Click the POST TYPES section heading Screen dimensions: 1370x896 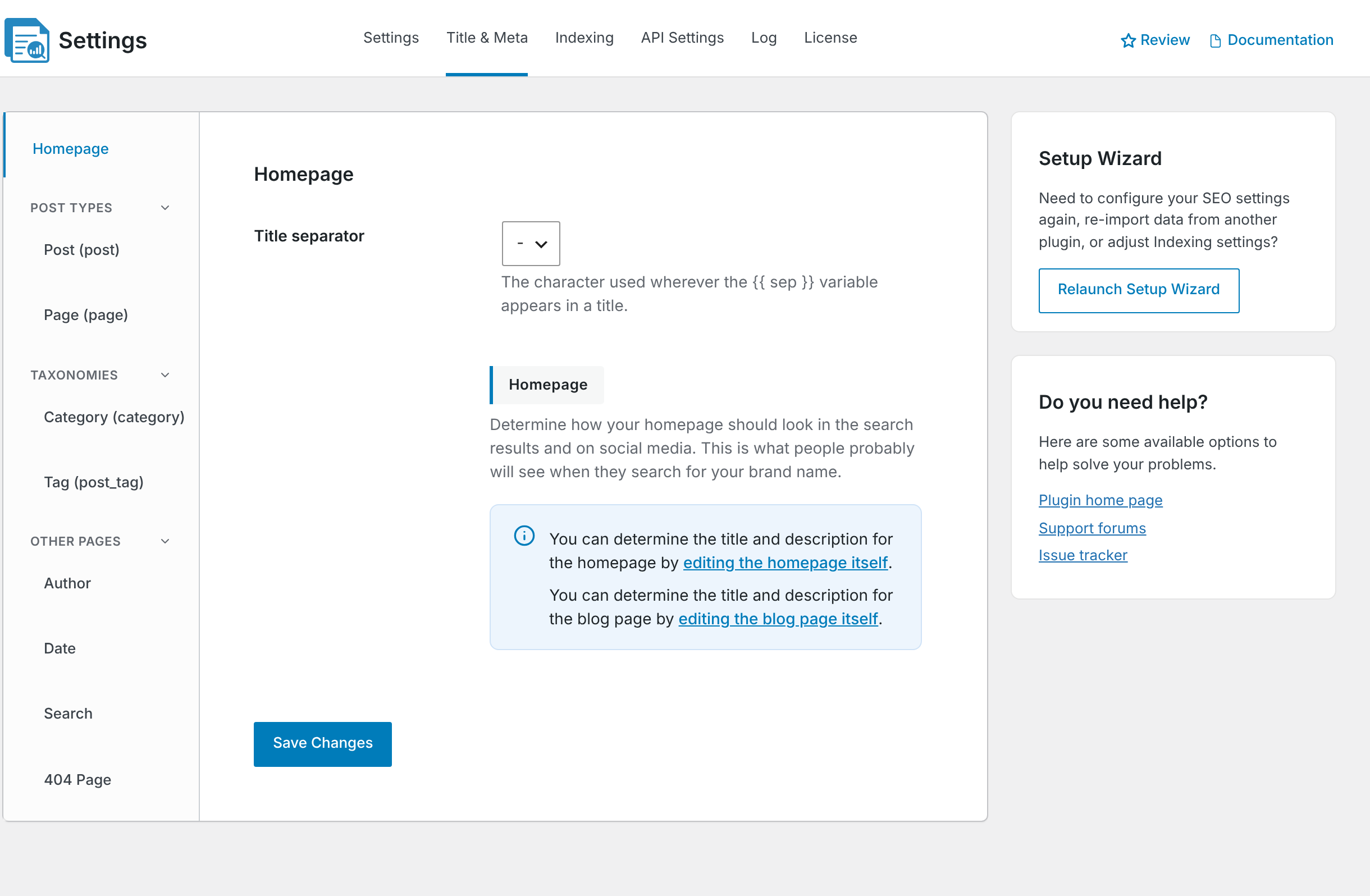(71, 208)
